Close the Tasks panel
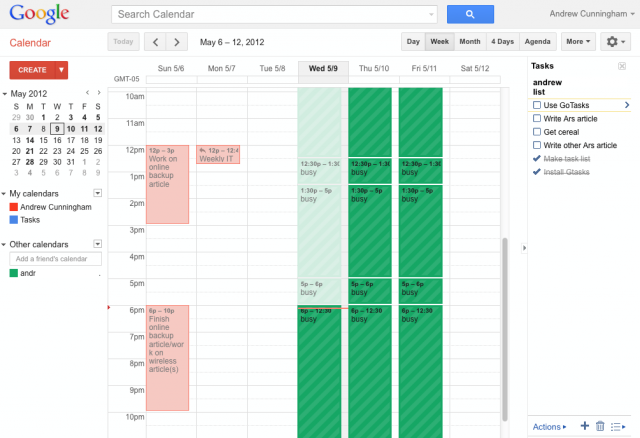The height and width of the screenshot is (438, 640). [622, 66]
